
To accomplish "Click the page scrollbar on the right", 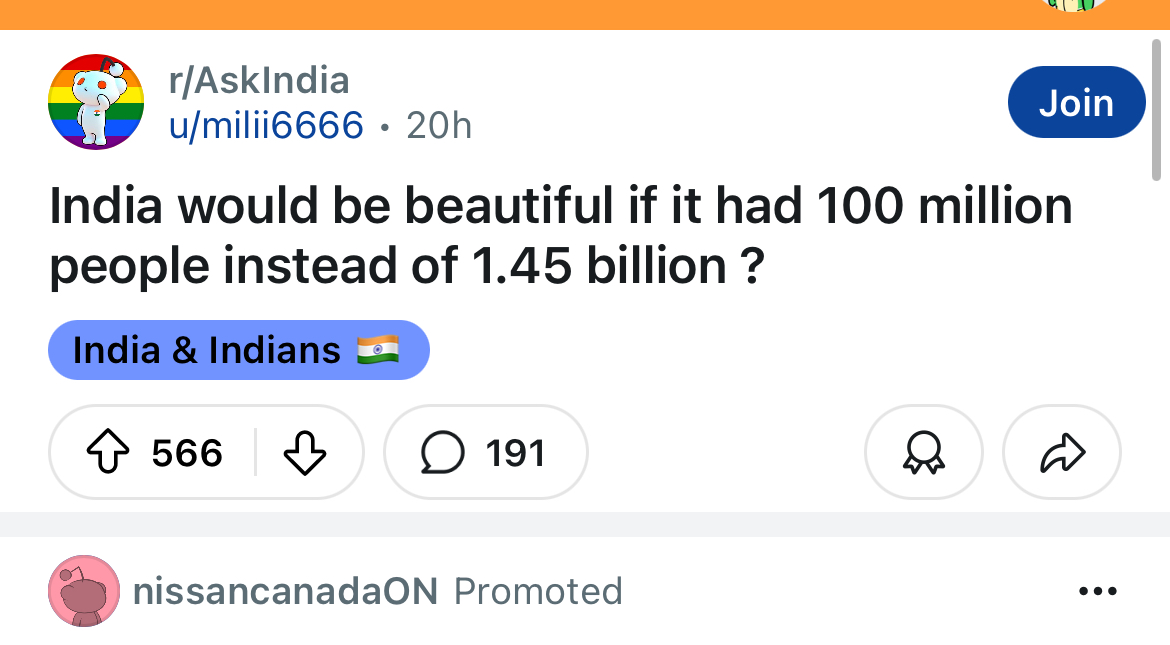I will 1157,110.
